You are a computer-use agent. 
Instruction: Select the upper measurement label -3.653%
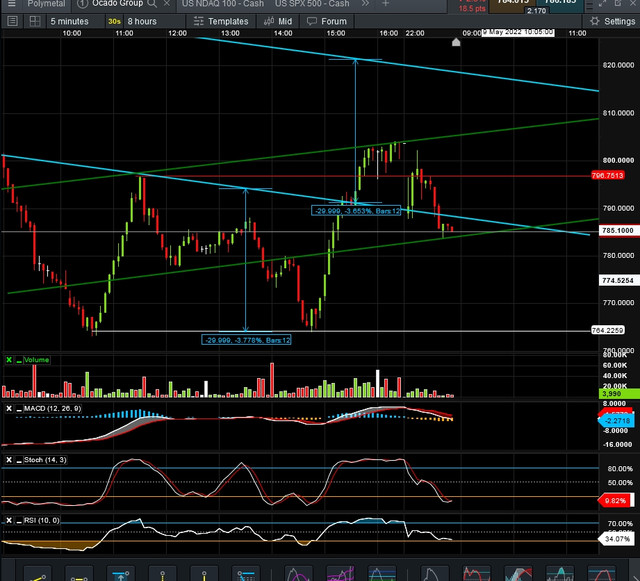click(x=356, y=211)
